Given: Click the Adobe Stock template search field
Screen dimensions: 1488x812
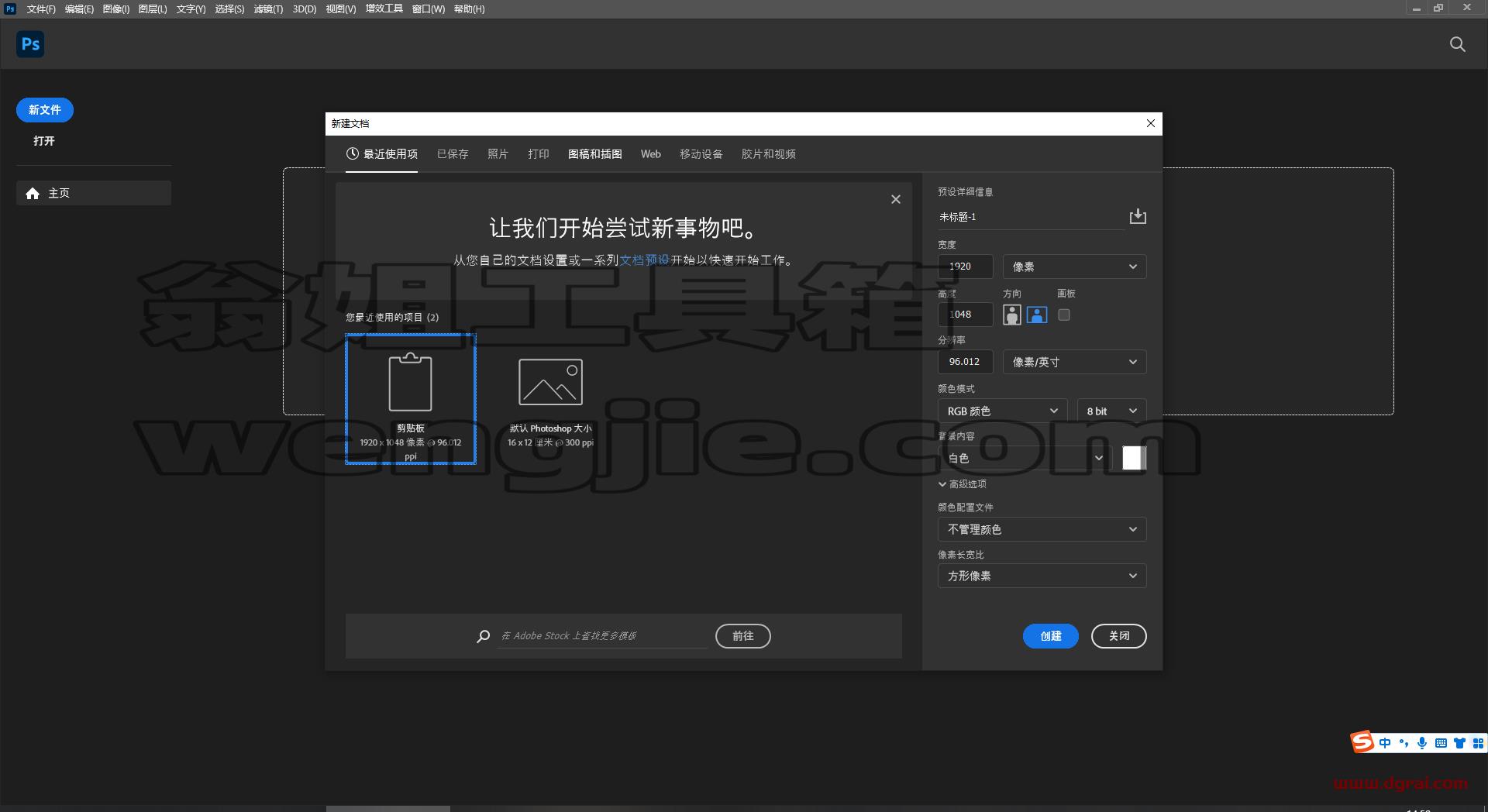Looking at the screenshot, I should (x=601, y=636).
